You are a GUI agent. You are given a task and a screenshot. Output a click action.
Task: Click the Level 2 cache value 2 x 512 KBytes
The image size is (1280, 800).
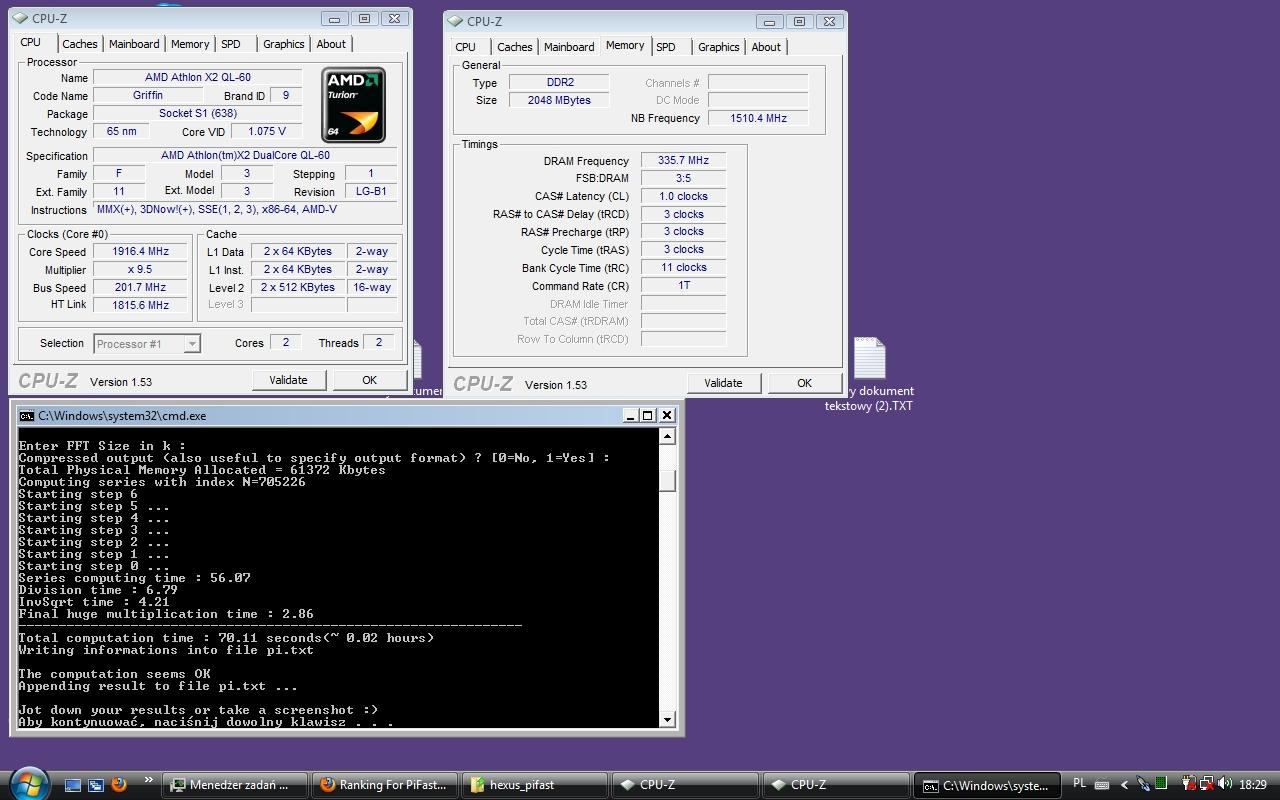pyautogui.click(x=298, y=287)
